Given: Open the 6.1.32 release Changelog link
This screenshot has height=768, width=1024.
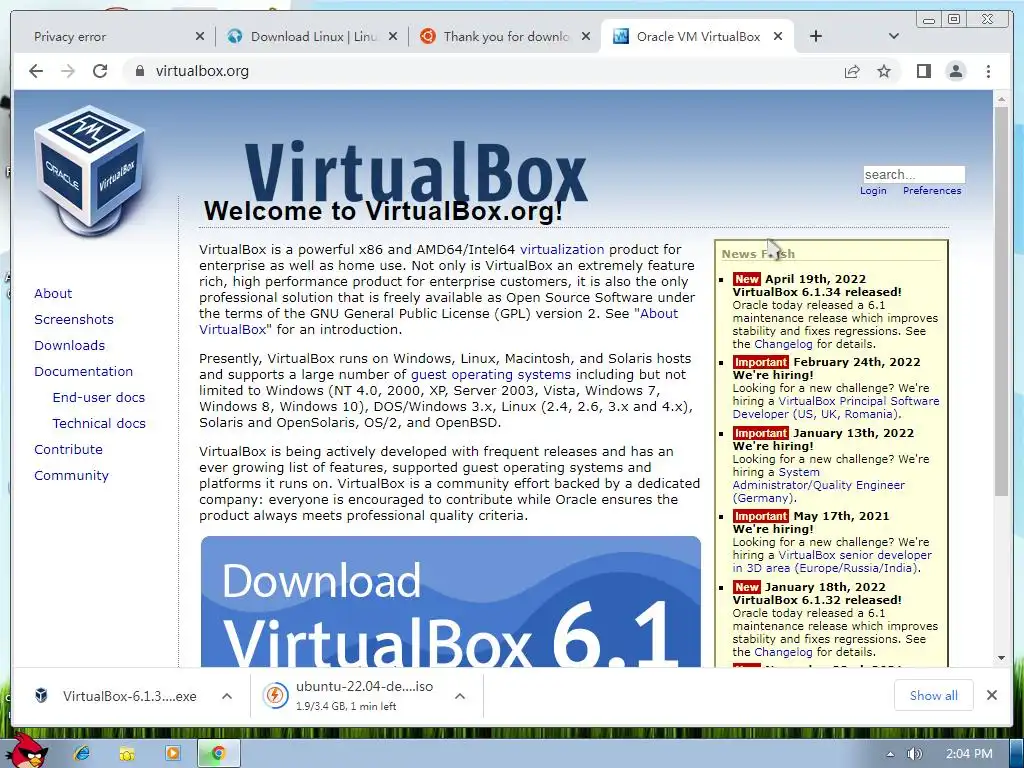Looking at the screenshot, I should coord(783,652).
